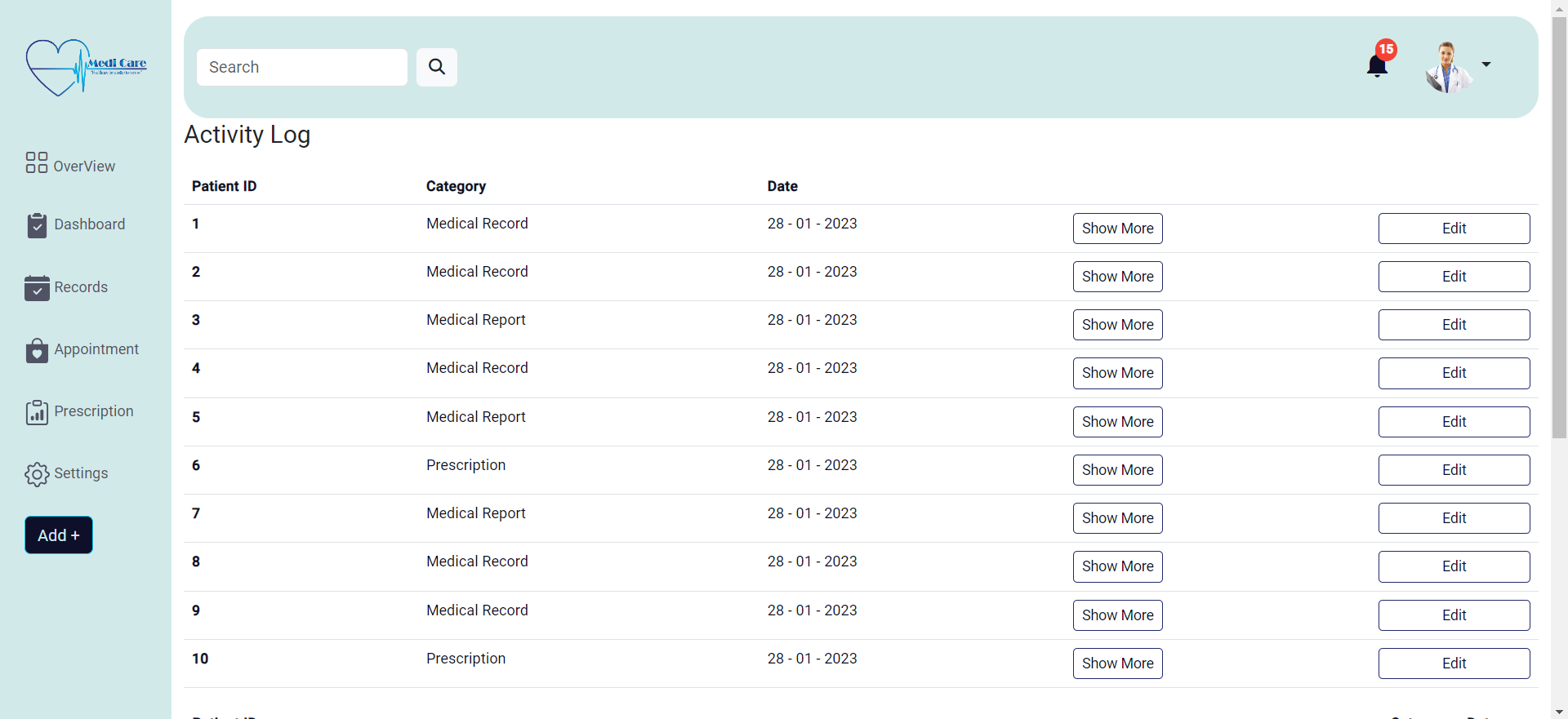Edit patient 10 Prescription entry
Viewport: 1568px width, 719px height.
[x=1454, y=664]
